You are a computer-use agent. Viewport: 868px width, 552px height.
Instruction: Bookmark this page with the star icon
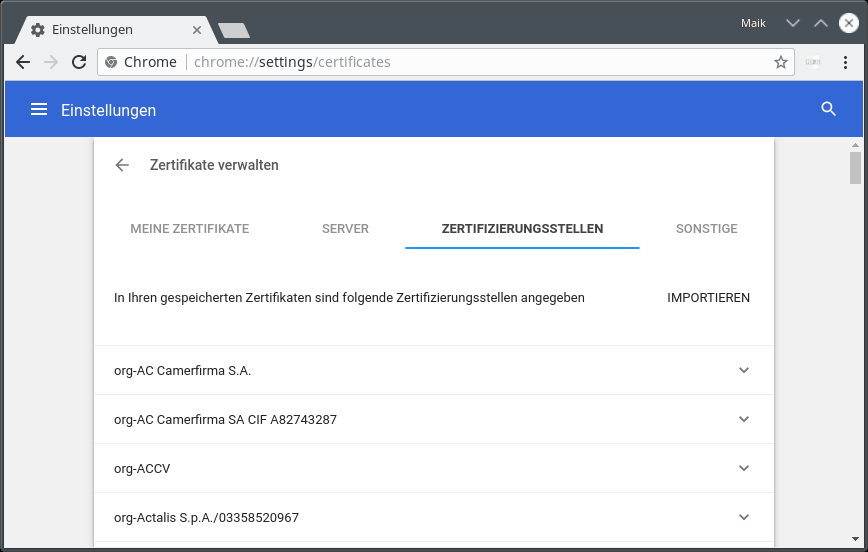[x=780, y=62]
